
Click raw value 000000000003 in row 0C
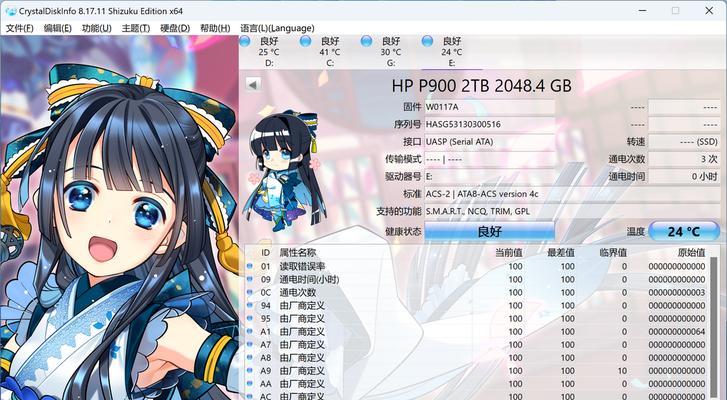click(676, 292)
